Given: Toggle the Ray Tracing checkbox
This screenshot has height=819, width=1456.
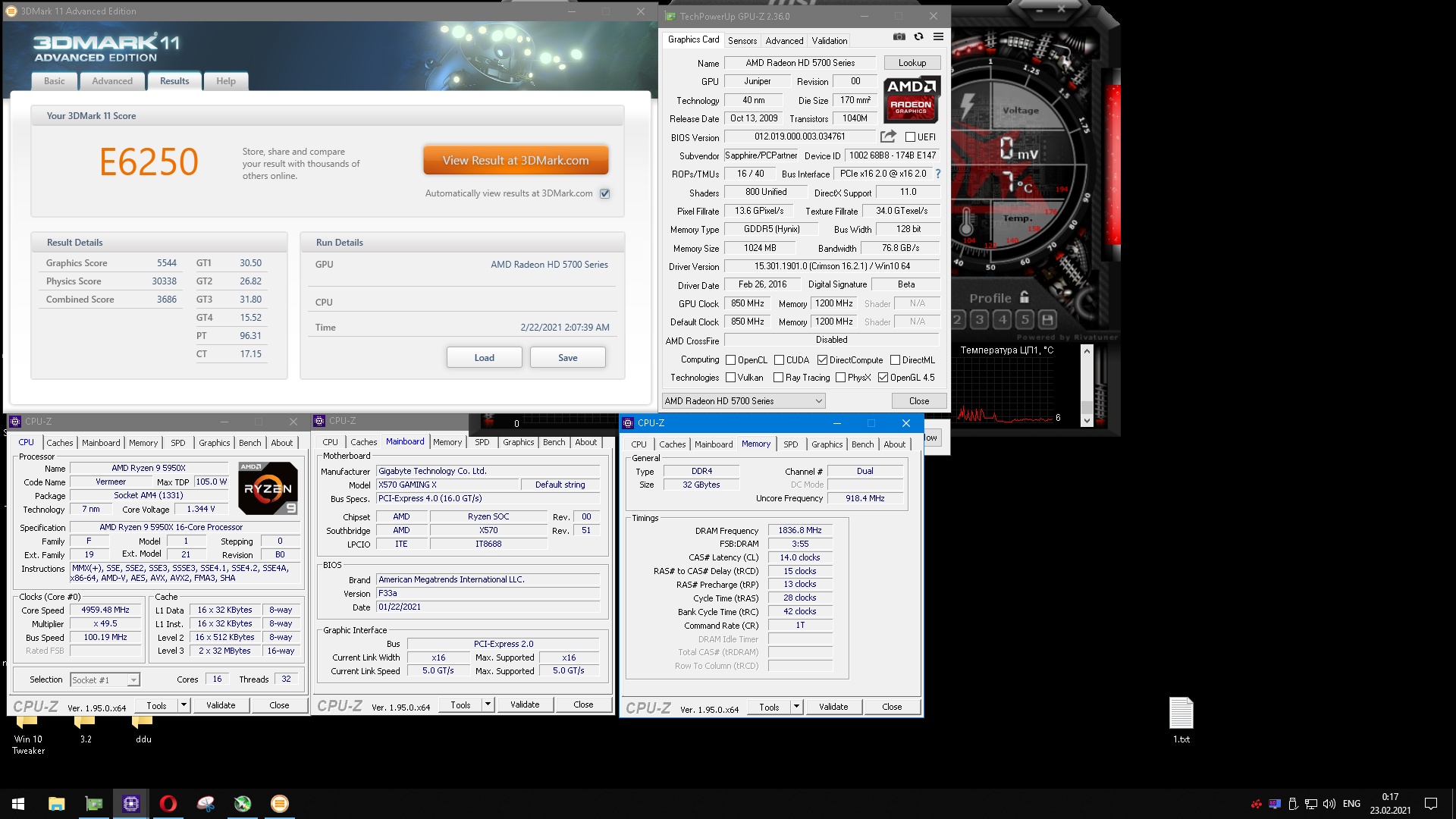Looking at the screenshot, I should click(x=778, y=378).
